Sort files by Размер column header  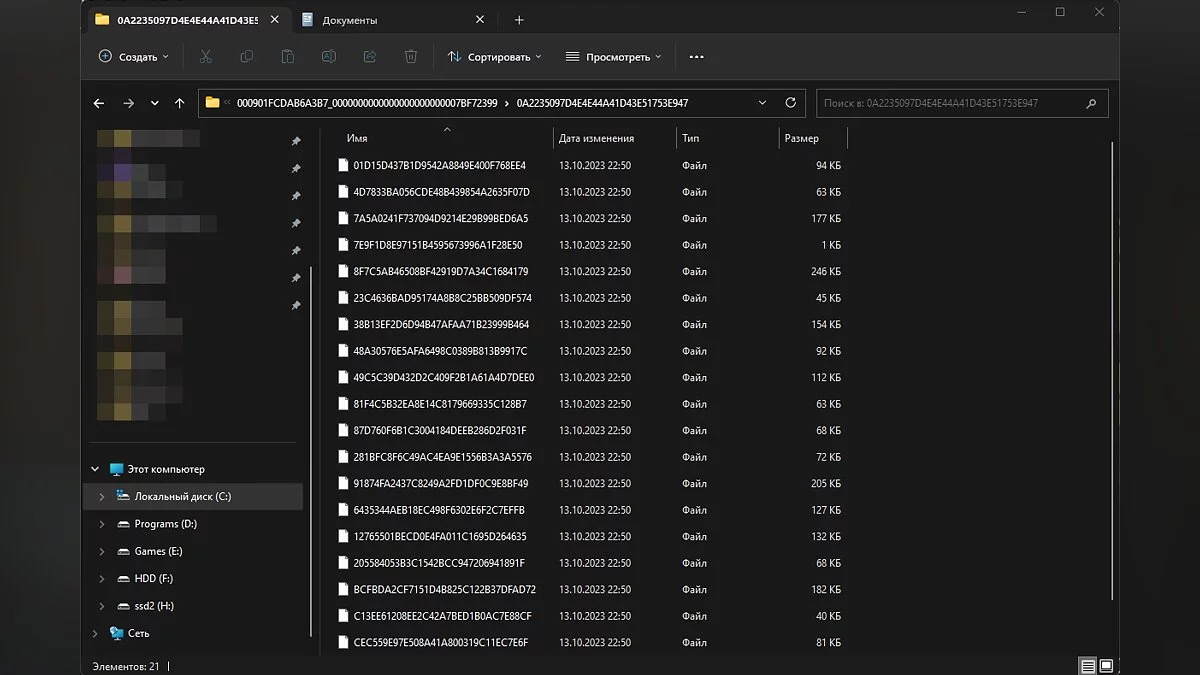pos(802,138)
